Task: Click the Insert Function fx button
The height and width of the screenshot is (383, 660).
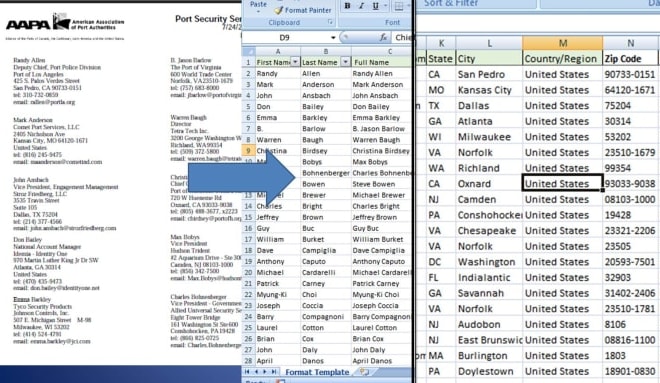Action: (383, 37)
